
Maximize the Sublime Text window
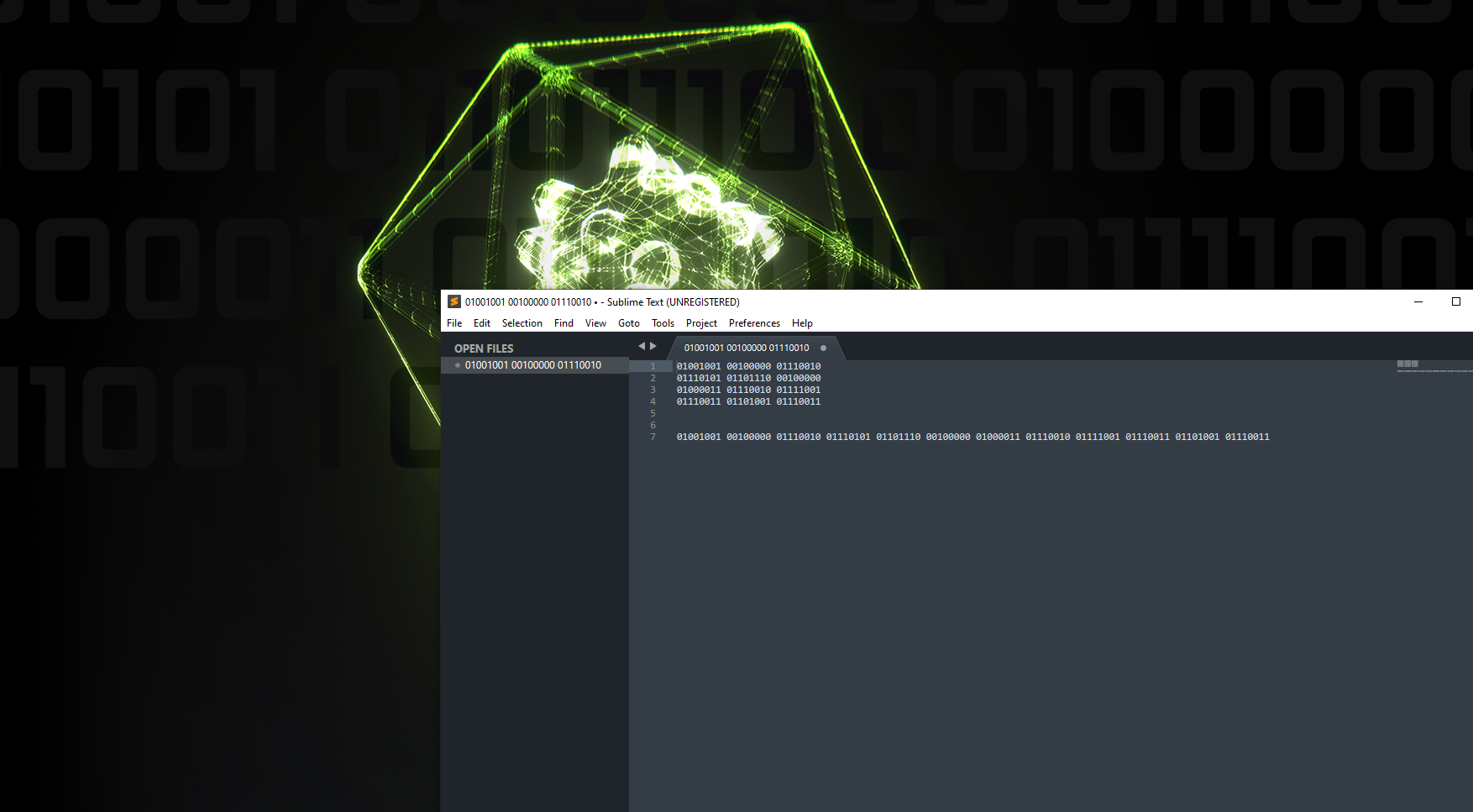(x=1456, y=301)
